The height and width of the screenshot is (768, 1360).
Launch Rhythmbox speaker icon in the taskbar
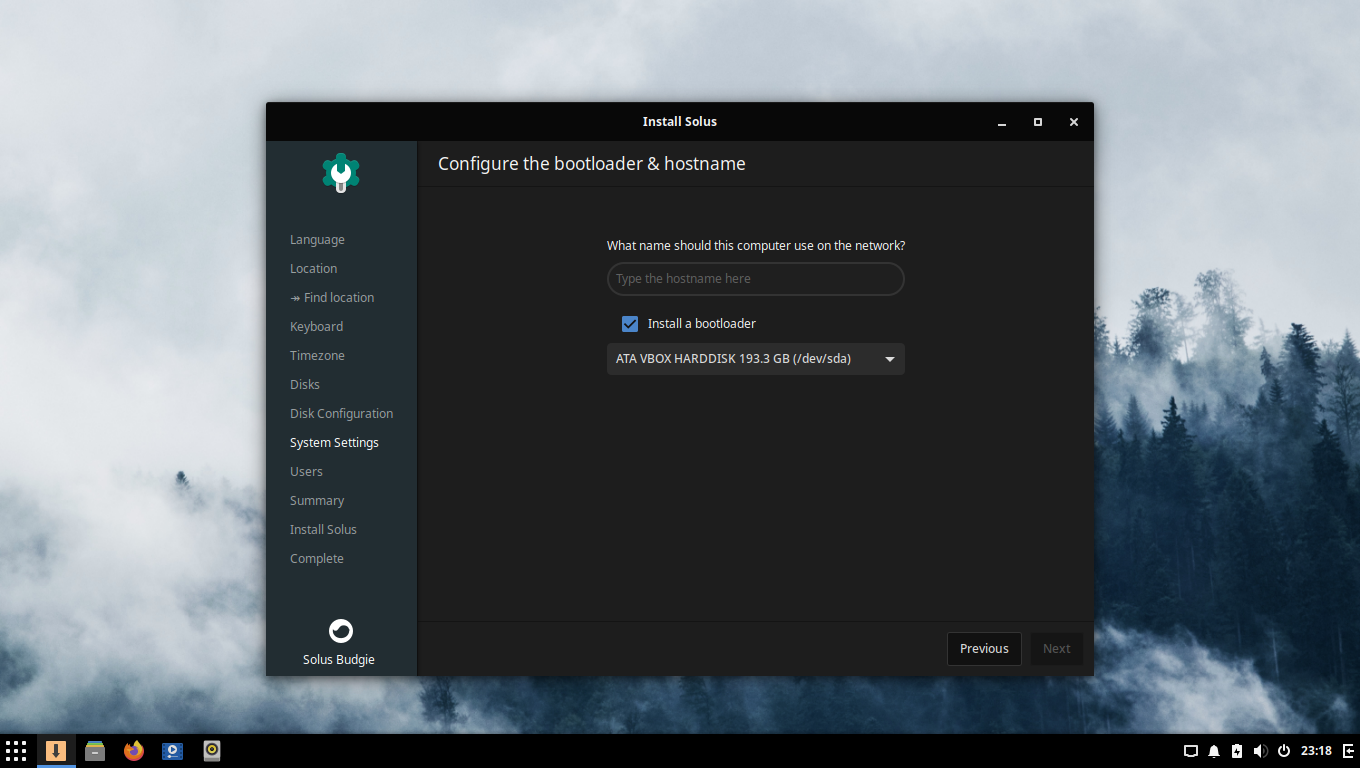[x=212, y=751]
